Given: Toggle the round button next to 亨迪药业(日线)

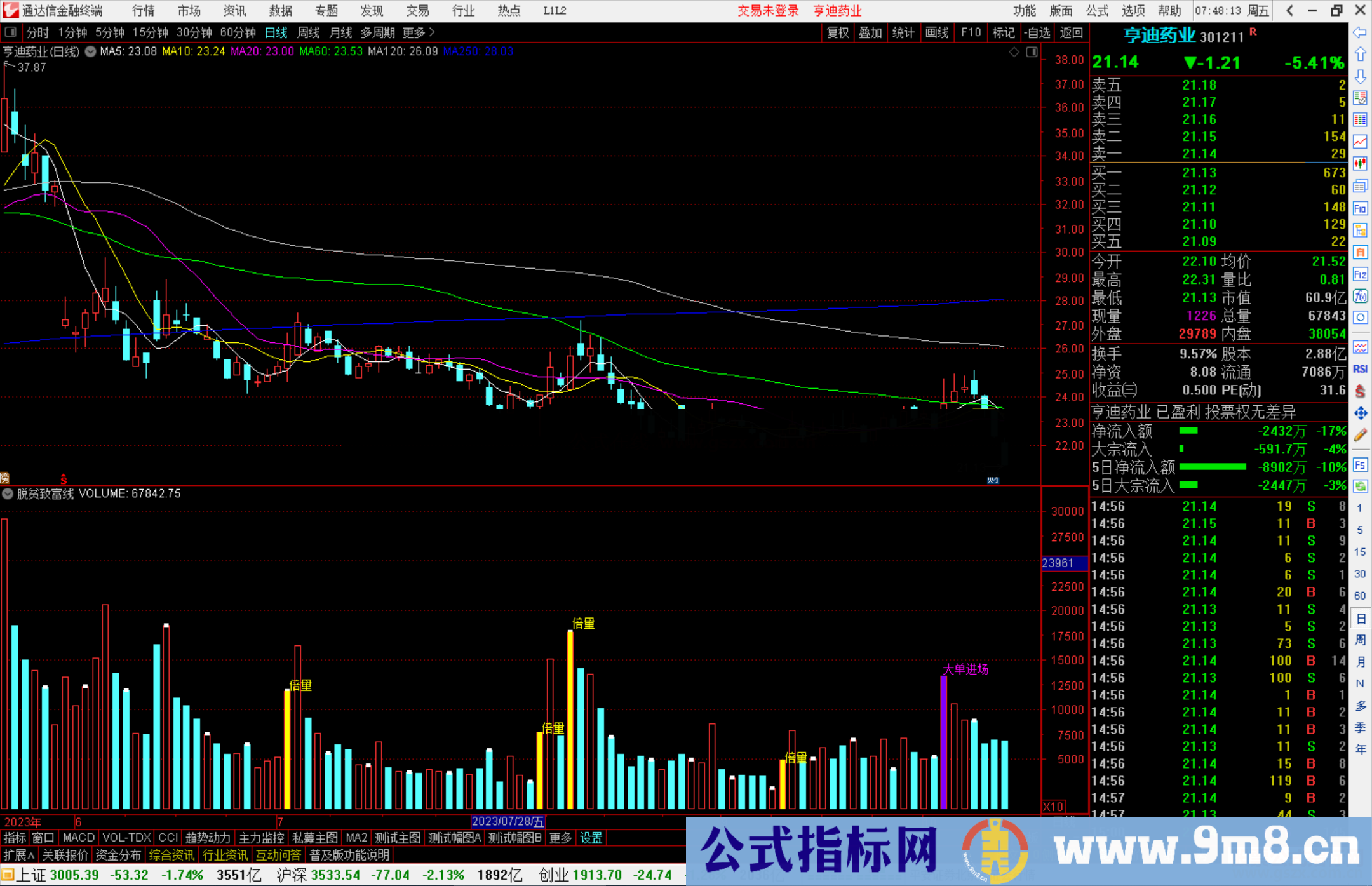Looking at the screenshot, I should [x=91, y=51].
